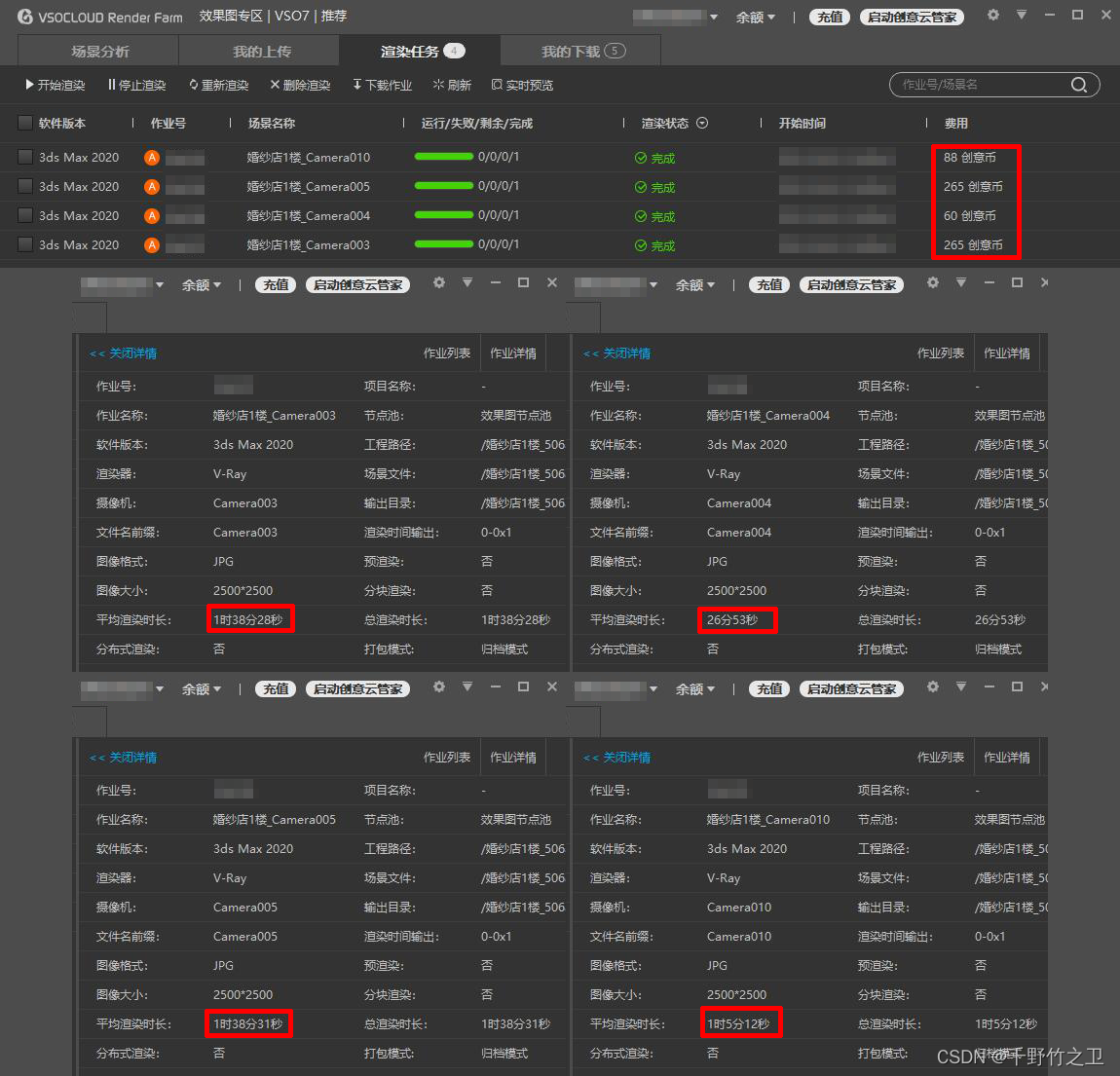Switch to the 场景分析 tab
The height and width of the screenshot is (1076, 1120).
(99, 52)
